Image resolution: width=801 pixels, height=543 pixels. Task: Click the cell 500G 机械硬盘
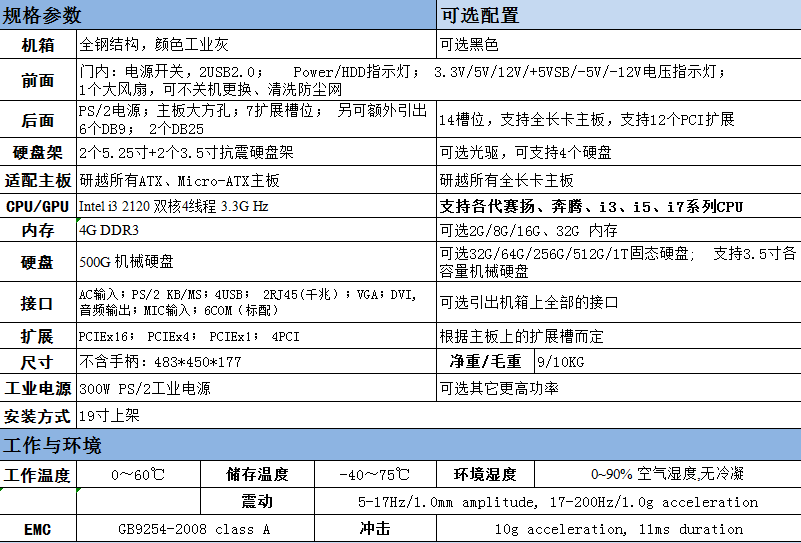(x=256, y=262)
